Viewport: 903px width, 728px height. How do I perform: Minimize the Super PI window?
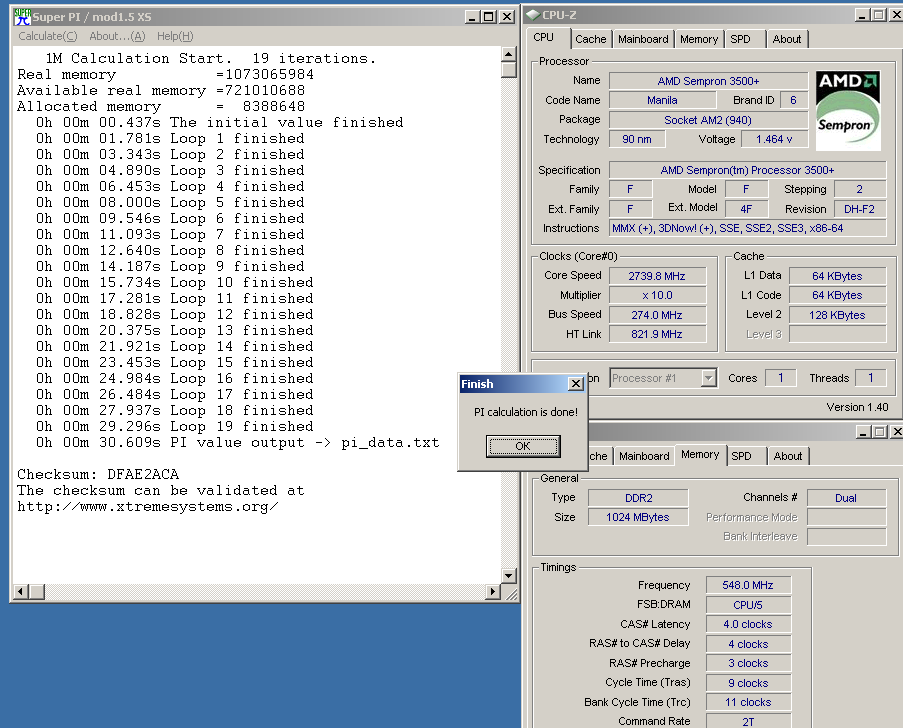(x=472, y=17)
